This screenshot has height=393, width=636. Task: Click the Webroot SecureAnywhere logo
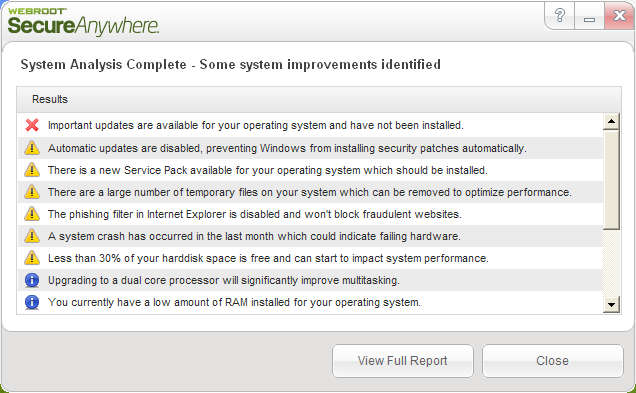[x=83, y=21]
